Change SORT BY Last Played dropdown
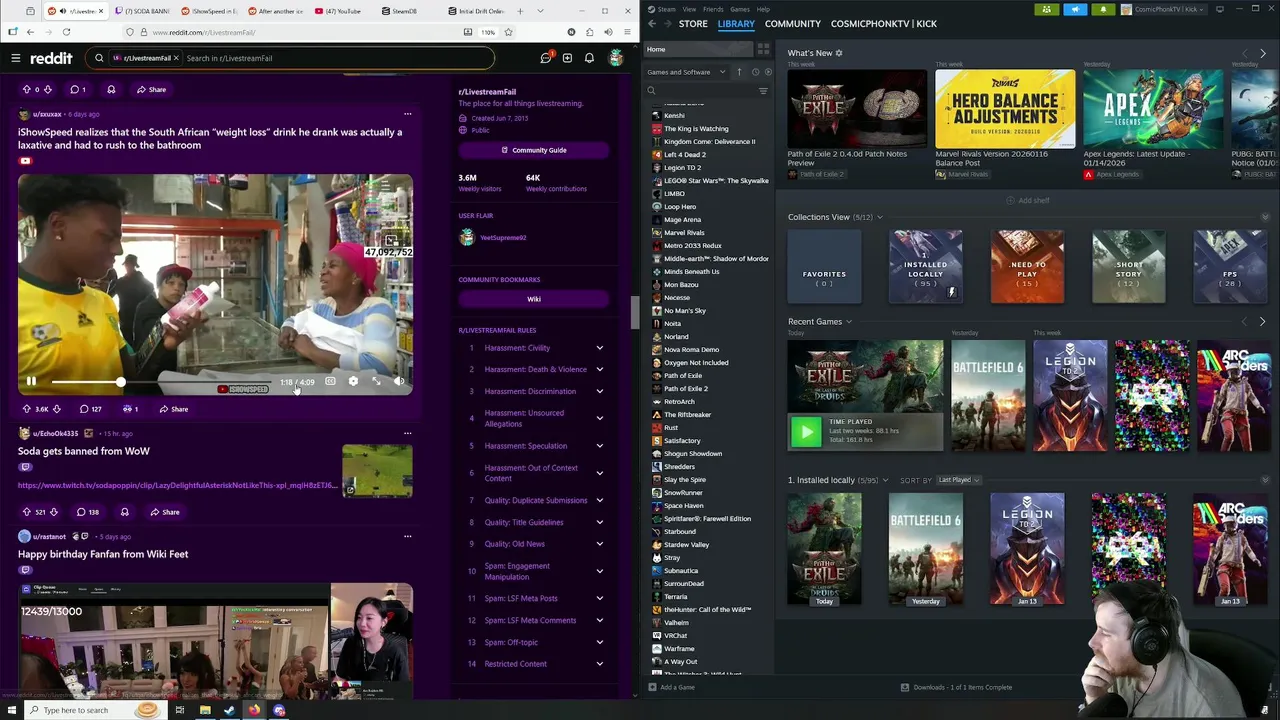Image resolution: width=1280 pixels, height=720 pixels. click(x=958, y=480)
